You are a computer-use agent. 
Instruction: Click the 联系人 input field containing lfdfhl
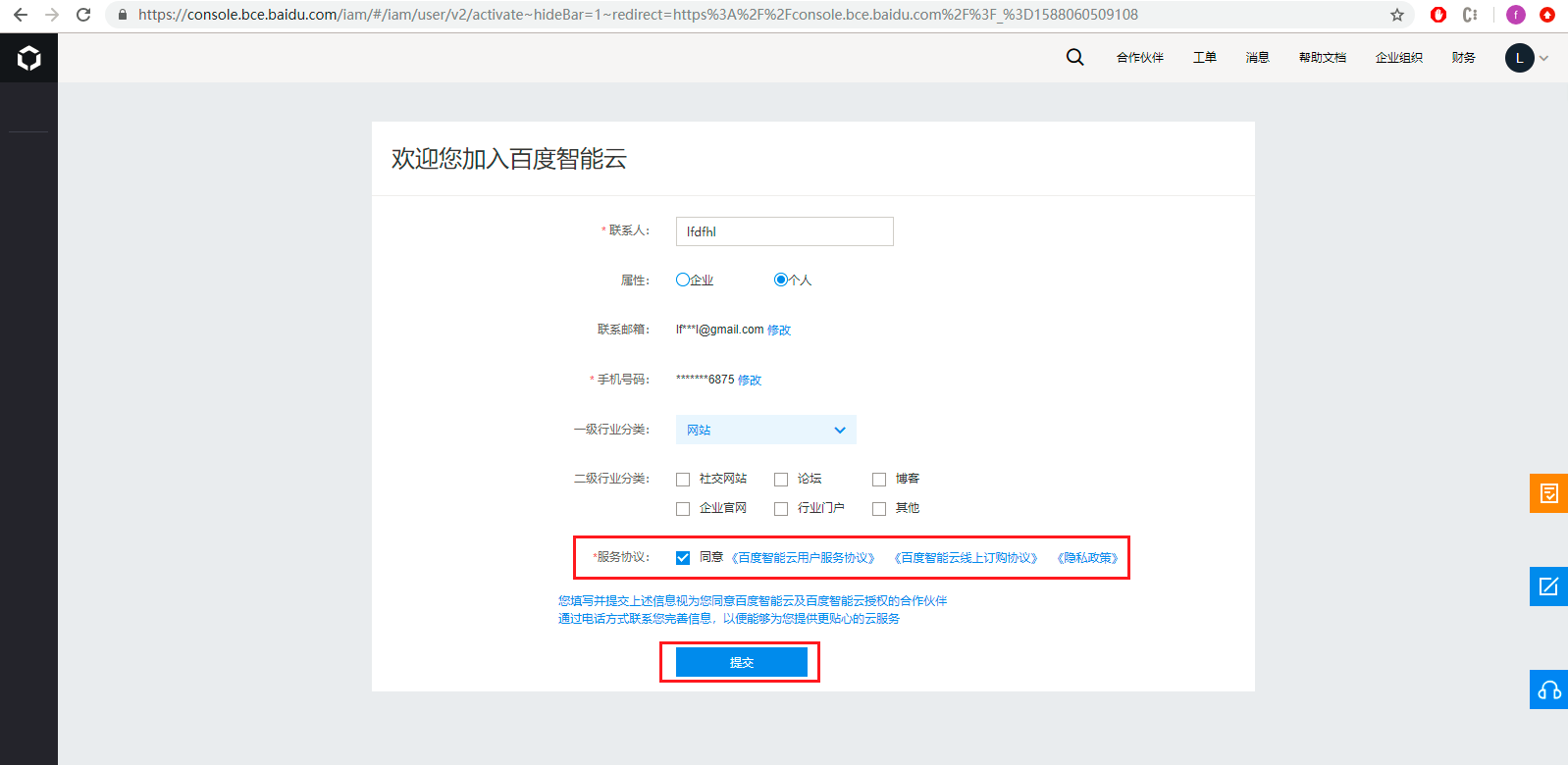coord(785,231)
